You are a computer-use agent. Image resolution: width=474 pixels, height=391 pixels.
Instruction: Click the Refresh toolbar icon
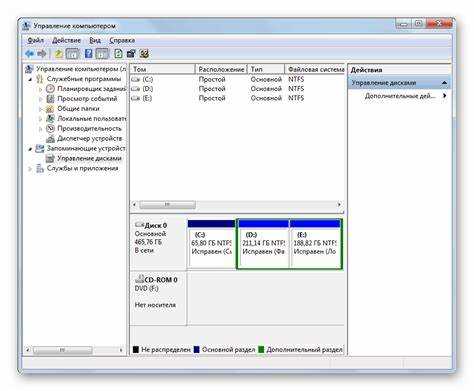118,53
